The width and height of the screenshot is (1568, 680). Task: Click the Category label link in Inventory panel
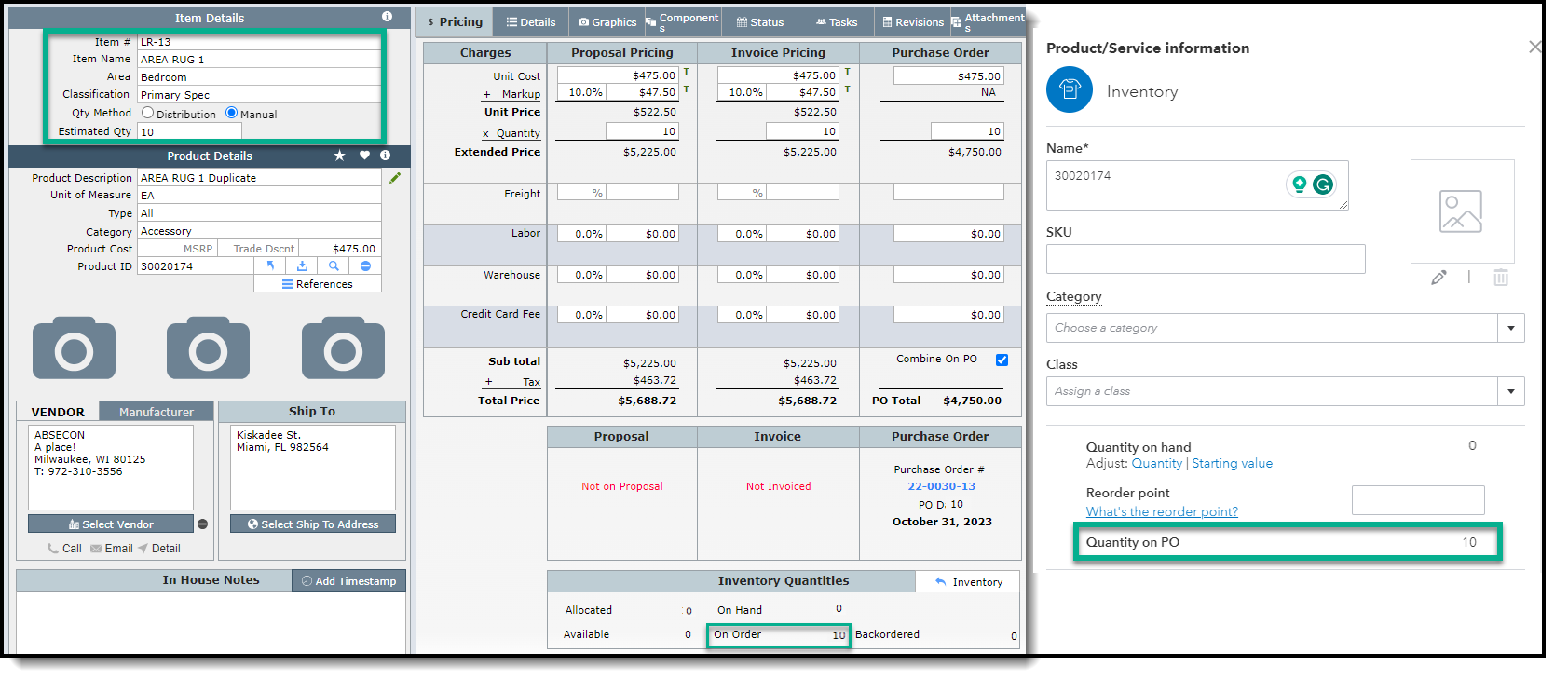point(1073,296)
